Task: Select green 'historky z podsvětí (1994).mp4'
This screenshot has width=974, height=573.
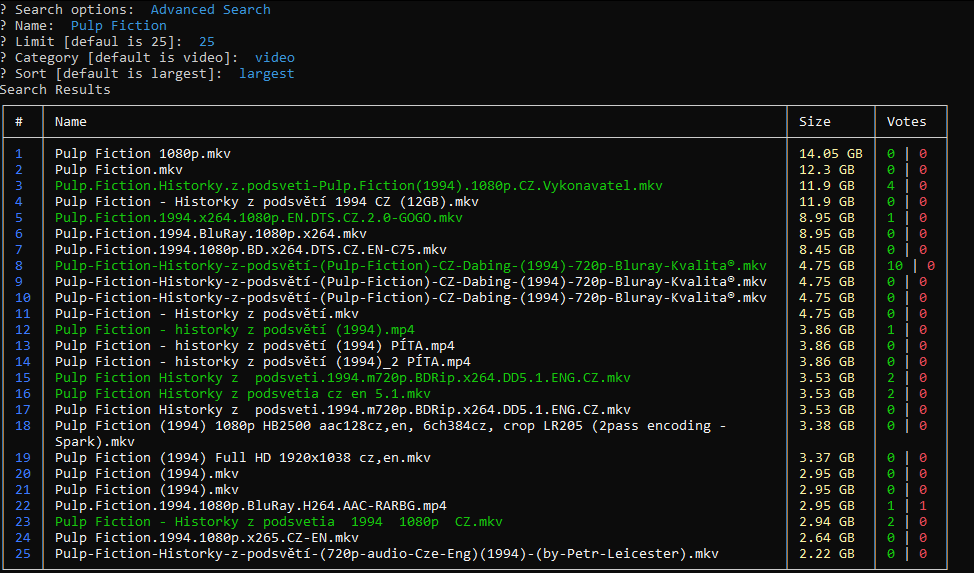Action: 235,330
